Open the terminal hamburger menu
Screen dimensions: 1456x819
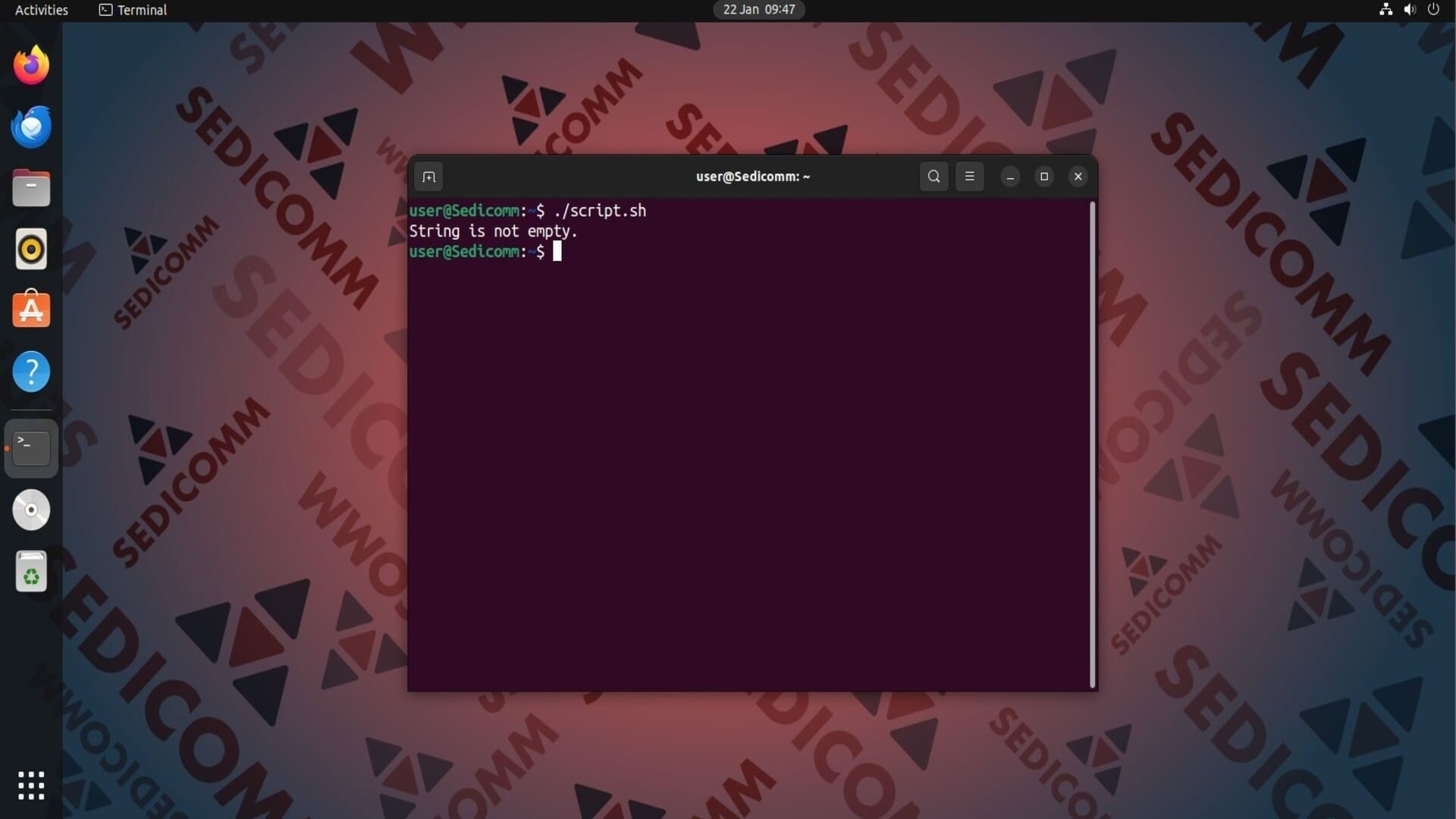[x=969, y=177]
